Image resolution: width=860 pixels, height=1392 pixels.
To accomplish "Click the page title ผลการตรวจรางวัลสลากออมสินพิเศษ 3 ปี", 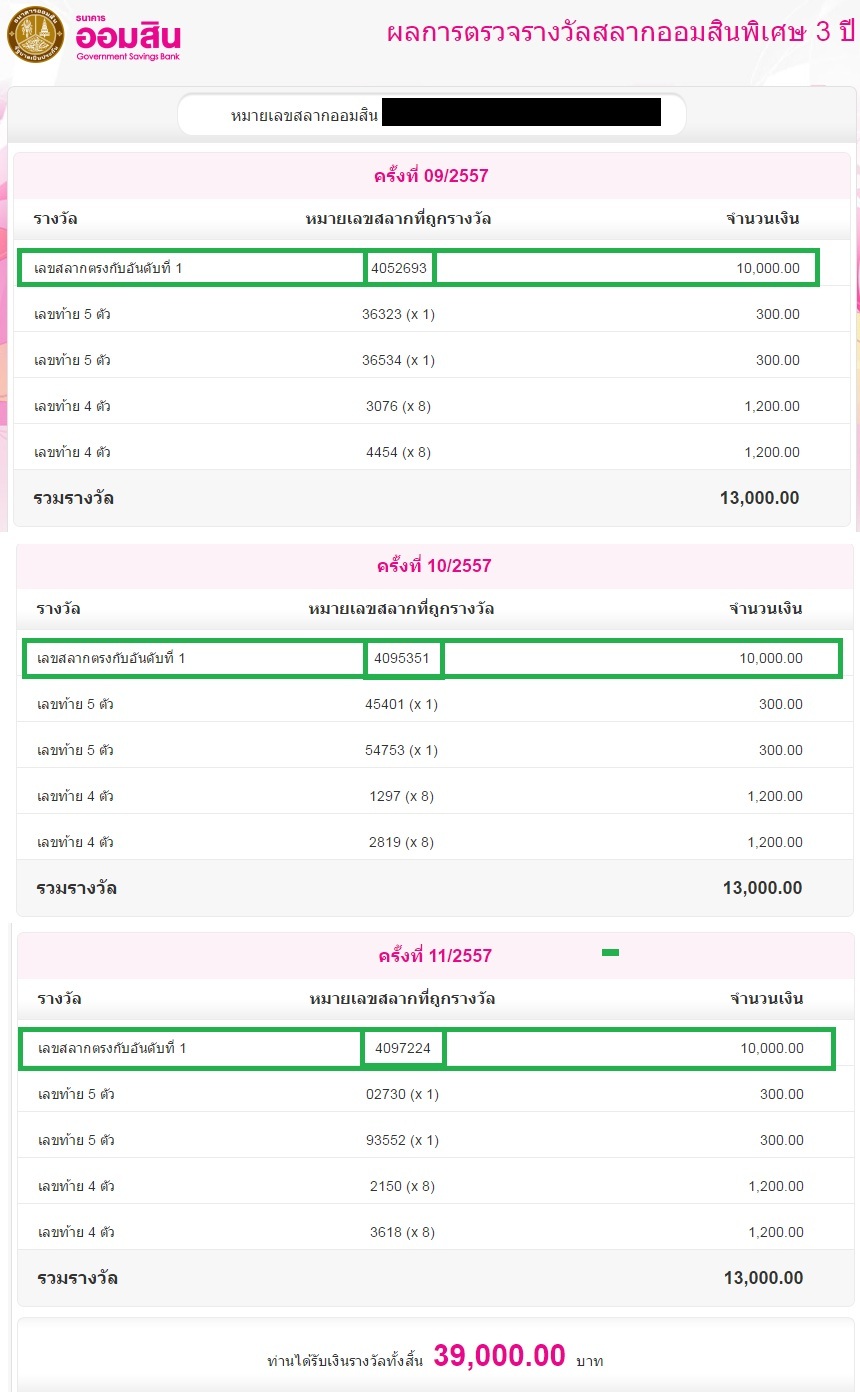I will tap(621, 32).
